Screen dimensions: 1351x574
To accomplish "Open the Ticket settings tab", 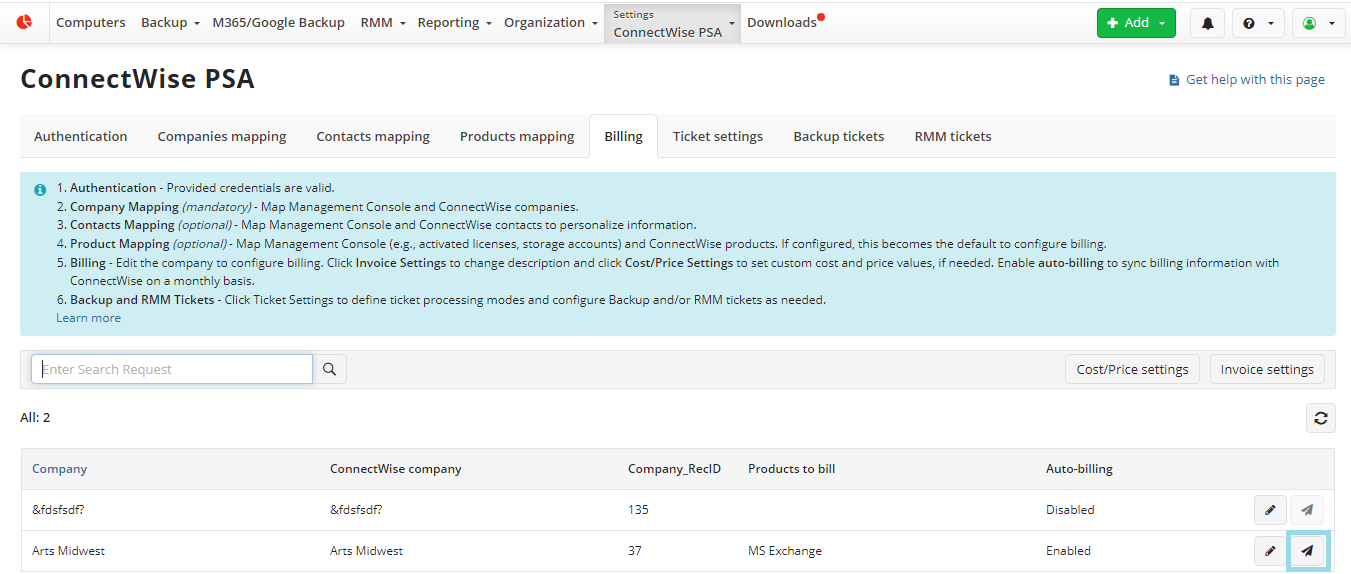I will [x=717, y=136].
